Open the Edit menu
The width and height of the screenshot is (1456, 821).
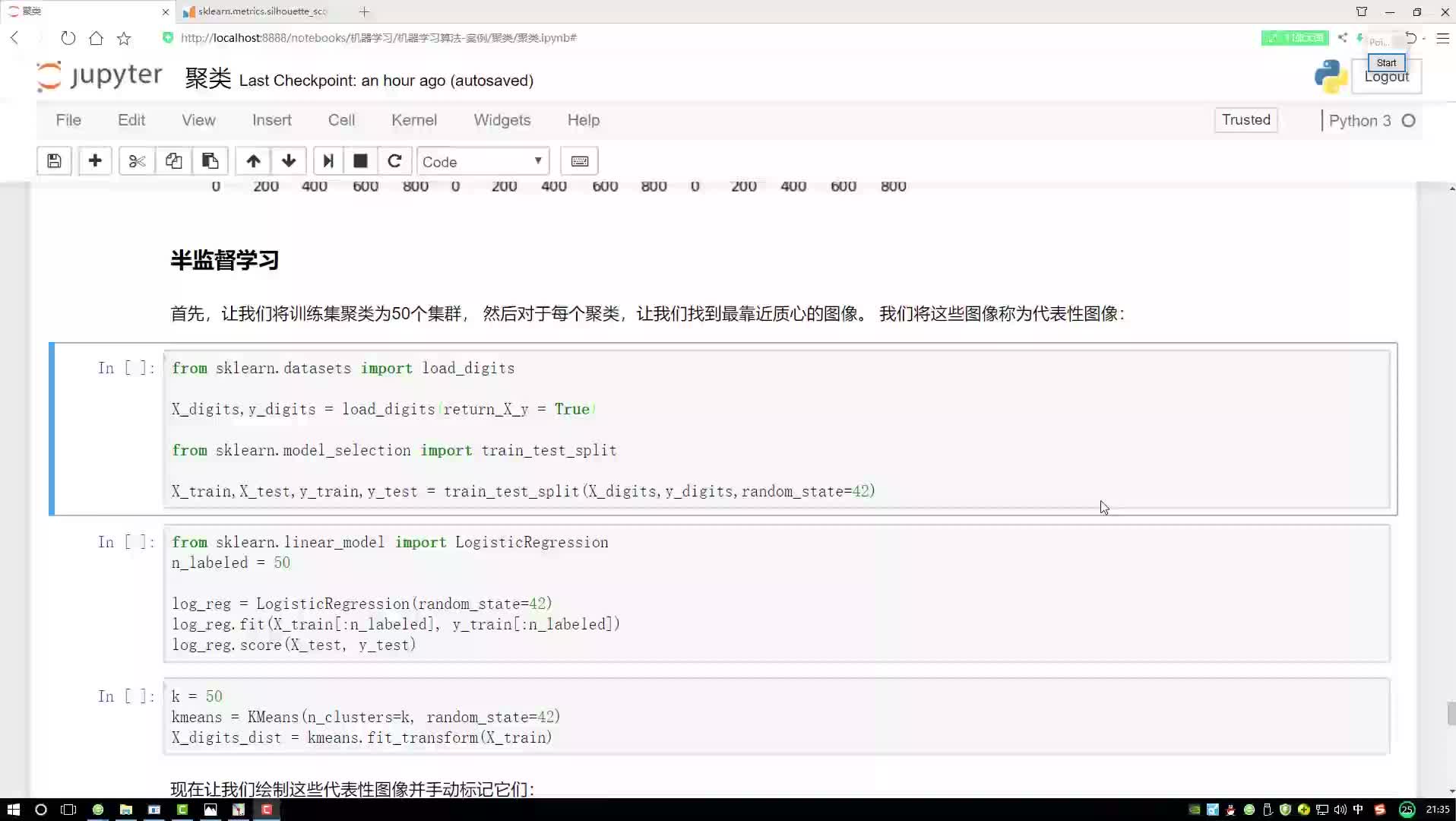click(131, 120)
